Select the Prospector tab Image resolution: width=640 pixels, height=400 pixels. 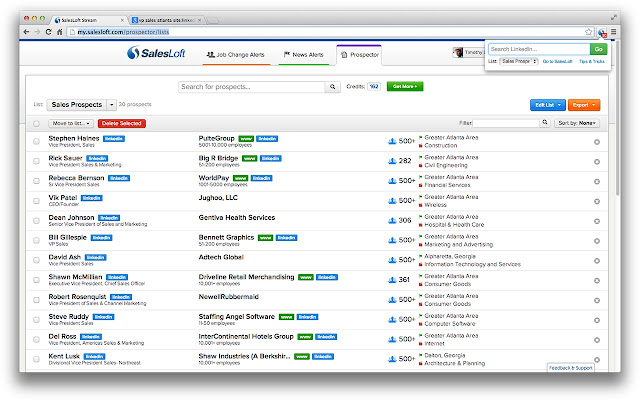[x=359, y=55]
